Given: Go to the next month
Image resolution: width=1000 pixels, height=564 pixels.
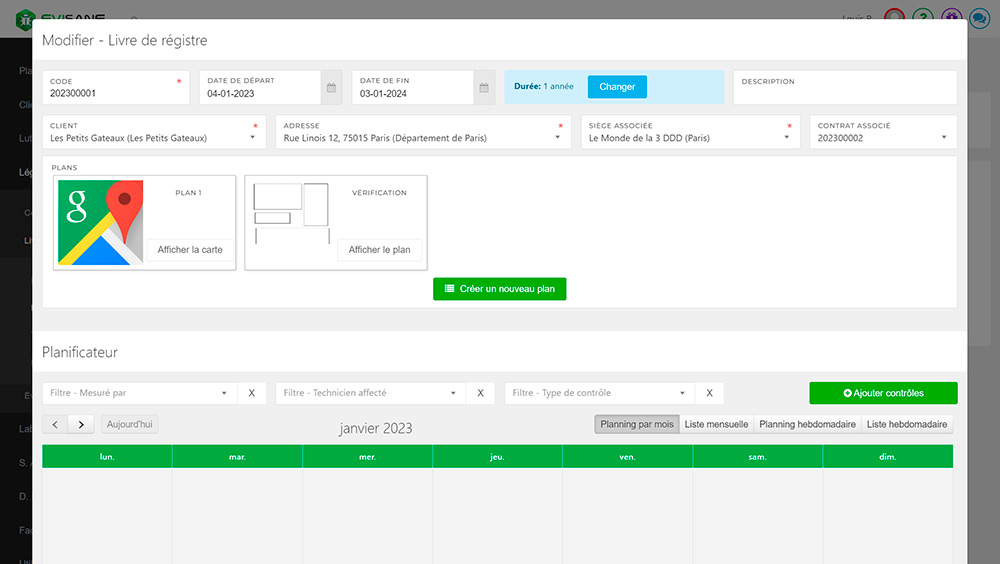Looking at the screenshot, I should coord(82,424).
